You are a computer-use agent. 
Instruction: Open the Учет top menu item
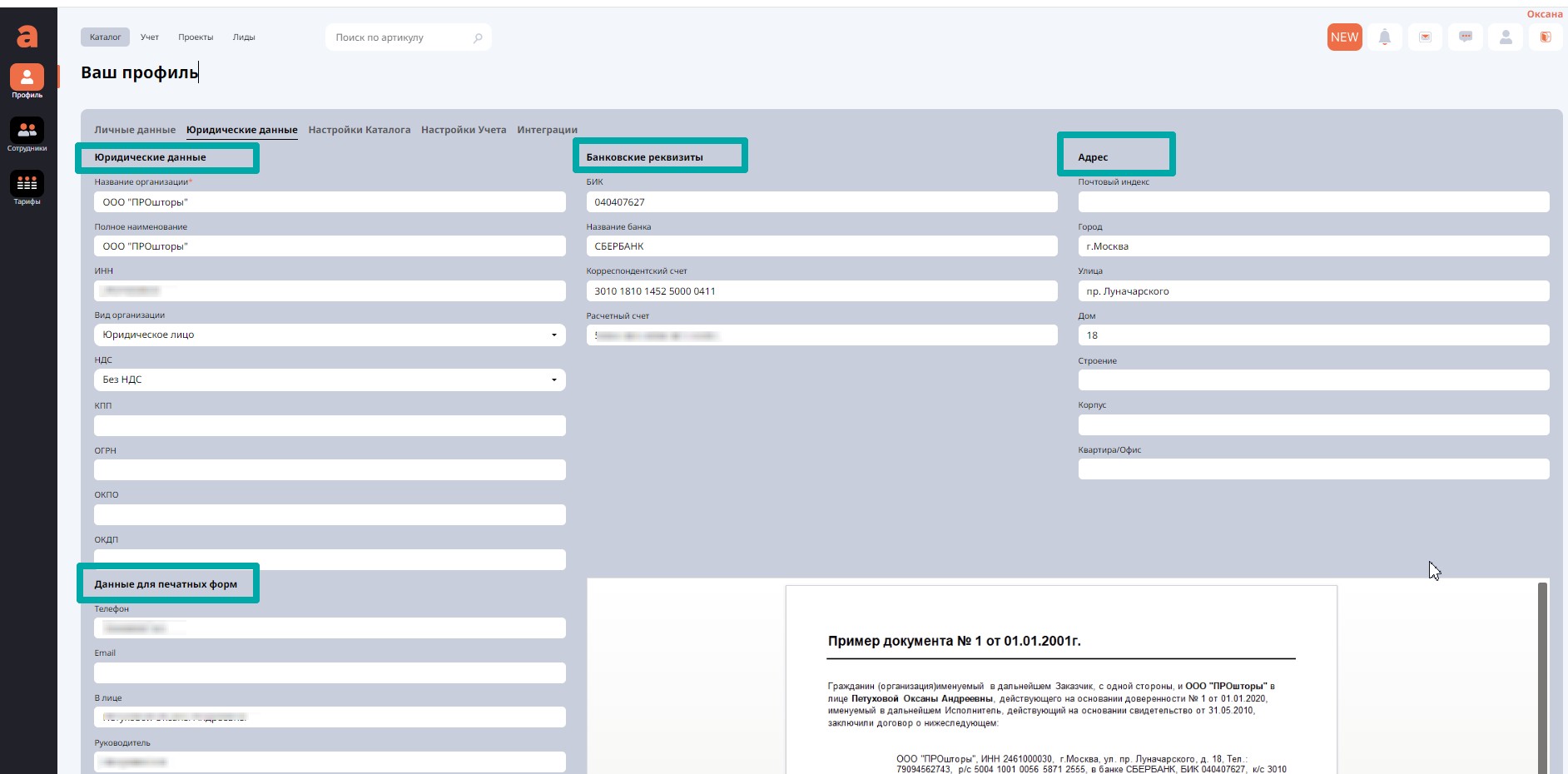tap(150, 37)
